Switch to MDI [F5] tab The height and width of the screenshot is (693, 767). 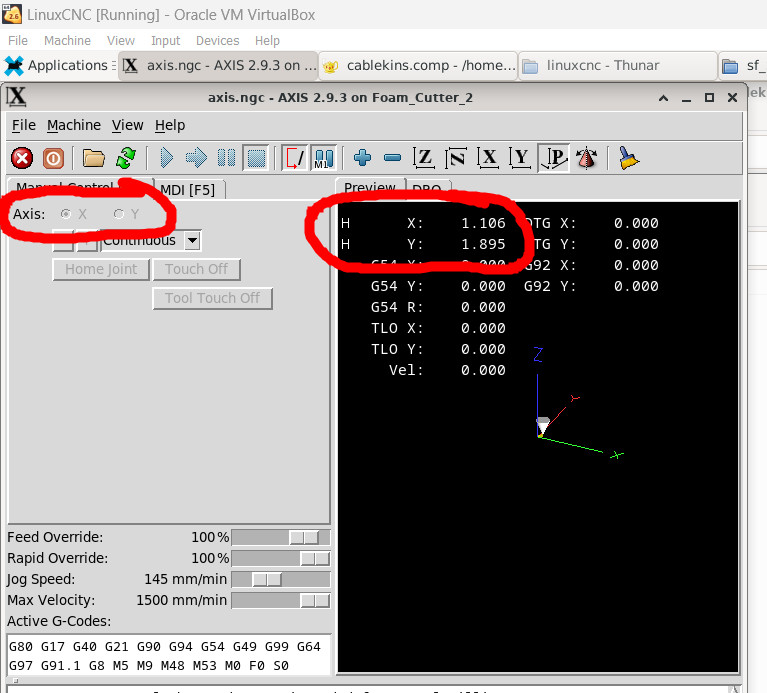(x=188, y=190)
